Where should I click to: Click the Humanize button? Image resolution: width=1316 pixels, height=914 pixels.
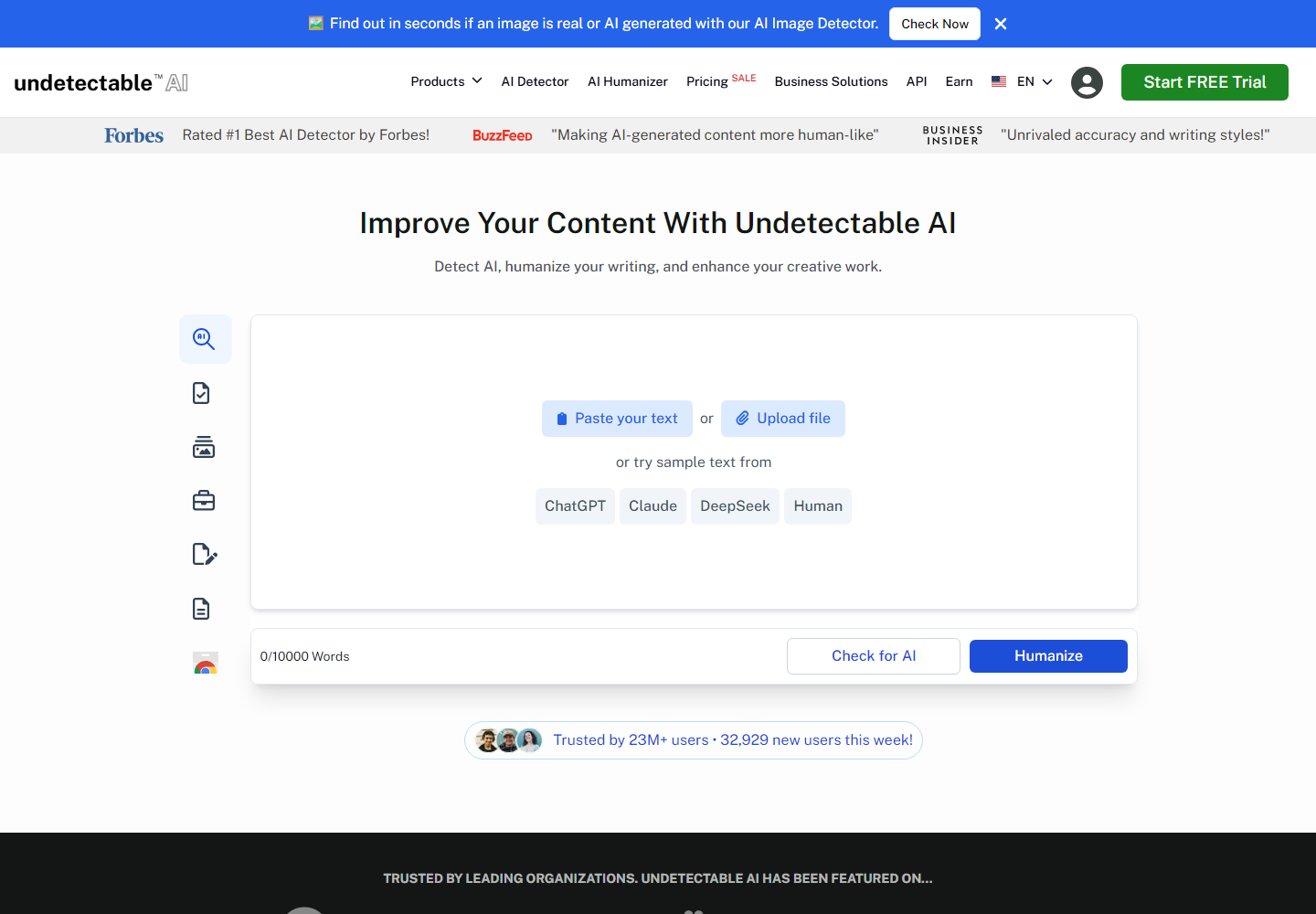tap(1048, 656)
